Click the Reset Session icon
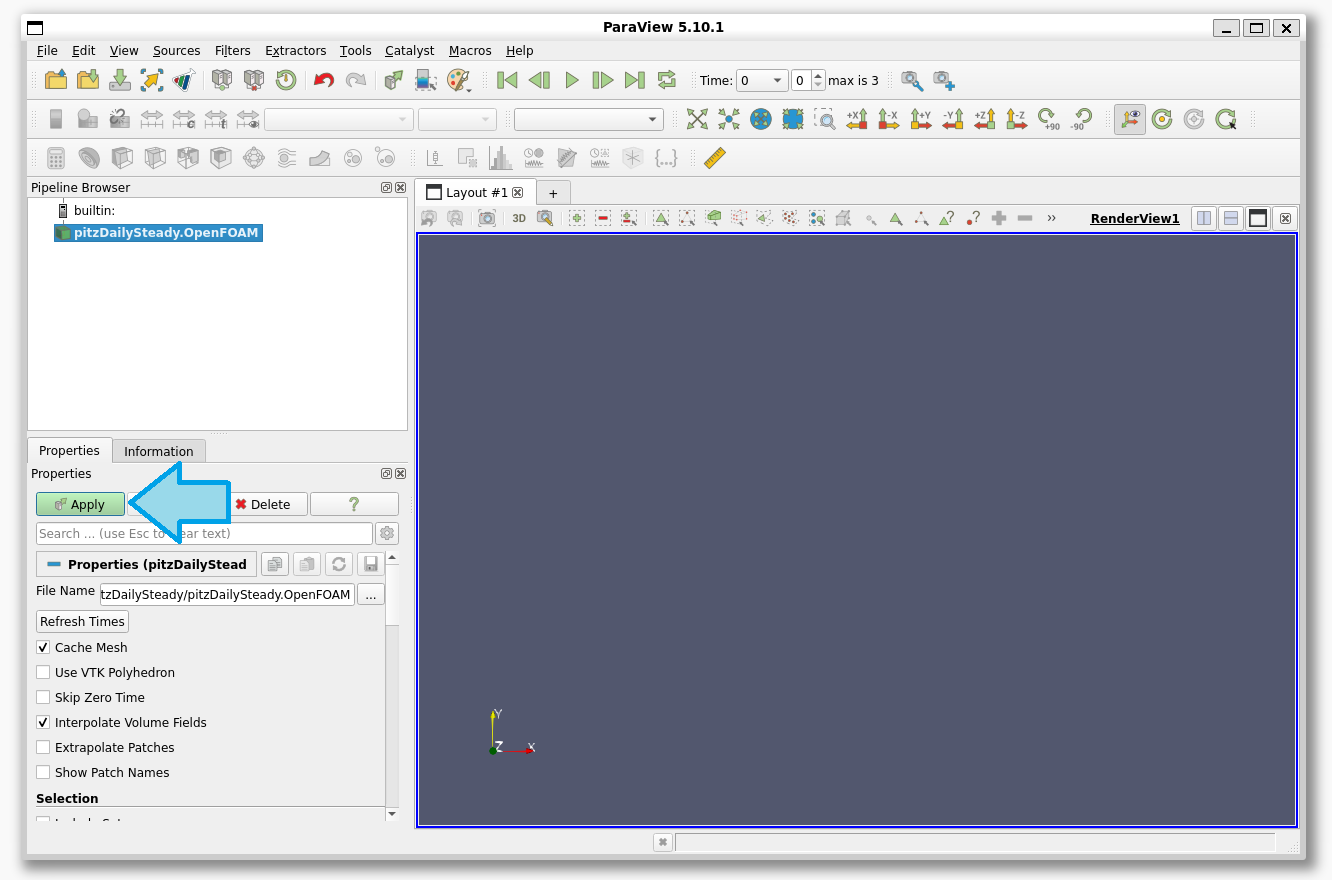Image resolution: width=1332 pixels, height=880 pixels. [x=287, y=80]
